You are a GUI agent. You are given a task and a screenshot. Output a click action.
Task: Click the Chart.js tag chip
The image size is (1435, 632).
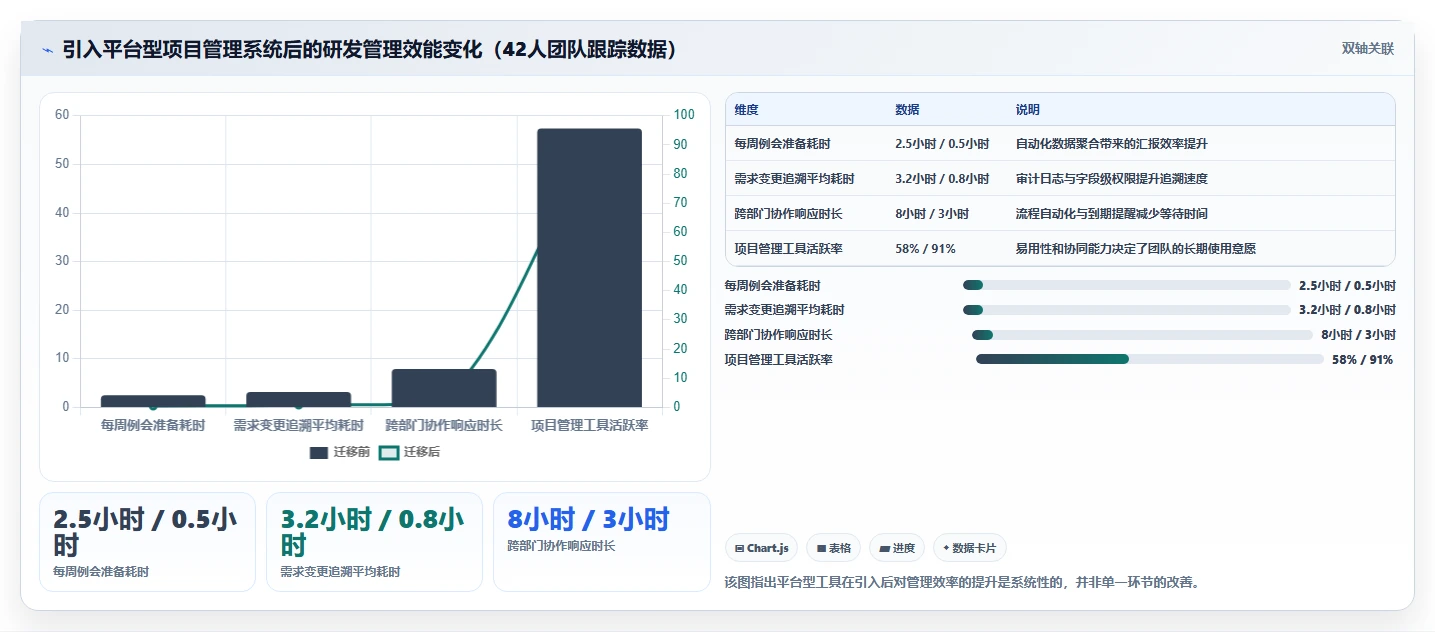761,548
